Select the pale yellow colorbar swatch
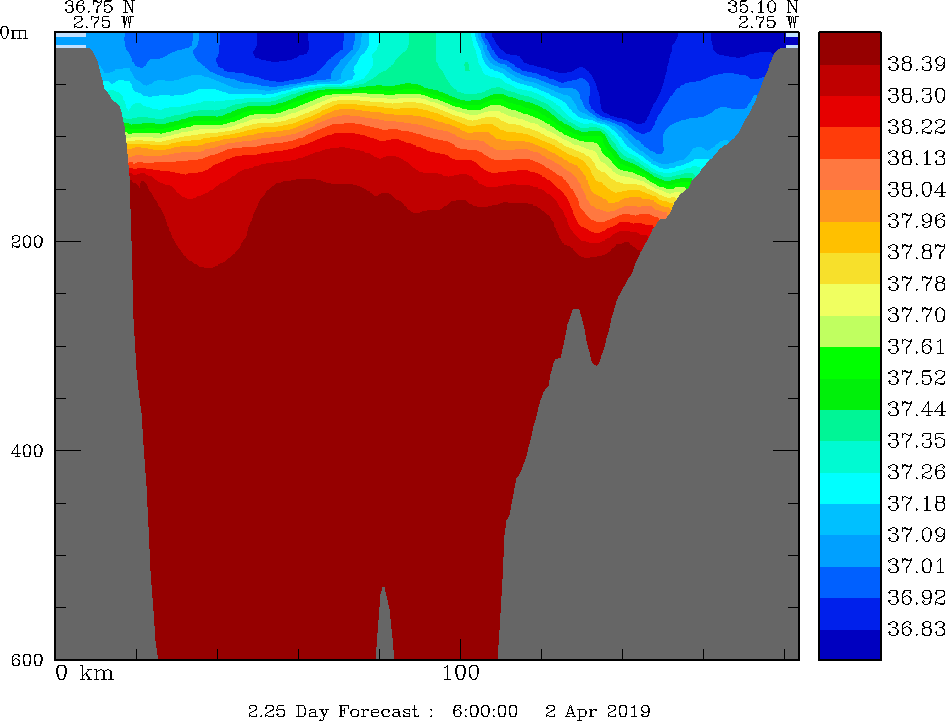The height and width of the screenshot is (721, 946). [x=849, y=300]
